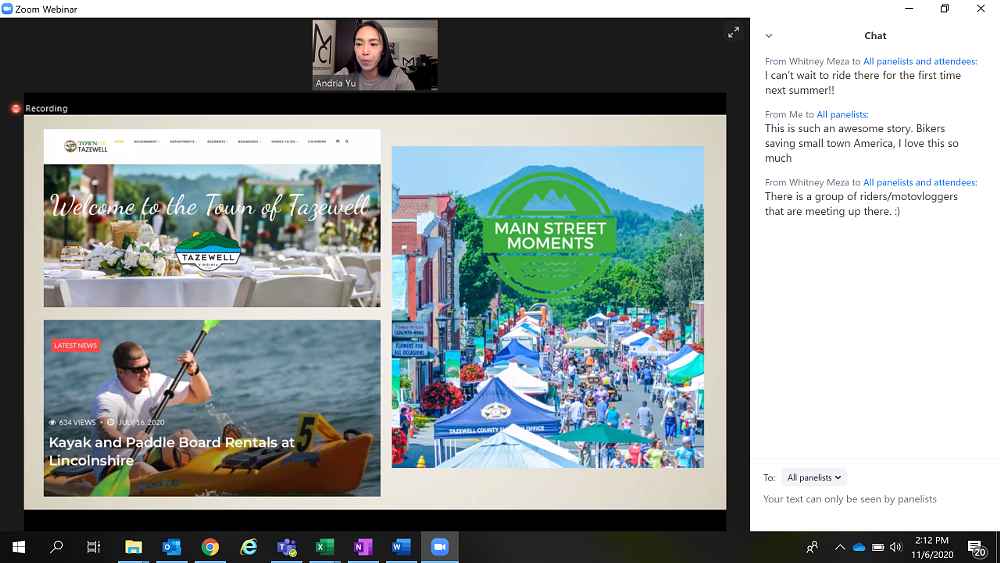
Task: Click the Latest News red tag
Action: coord(75,345)
